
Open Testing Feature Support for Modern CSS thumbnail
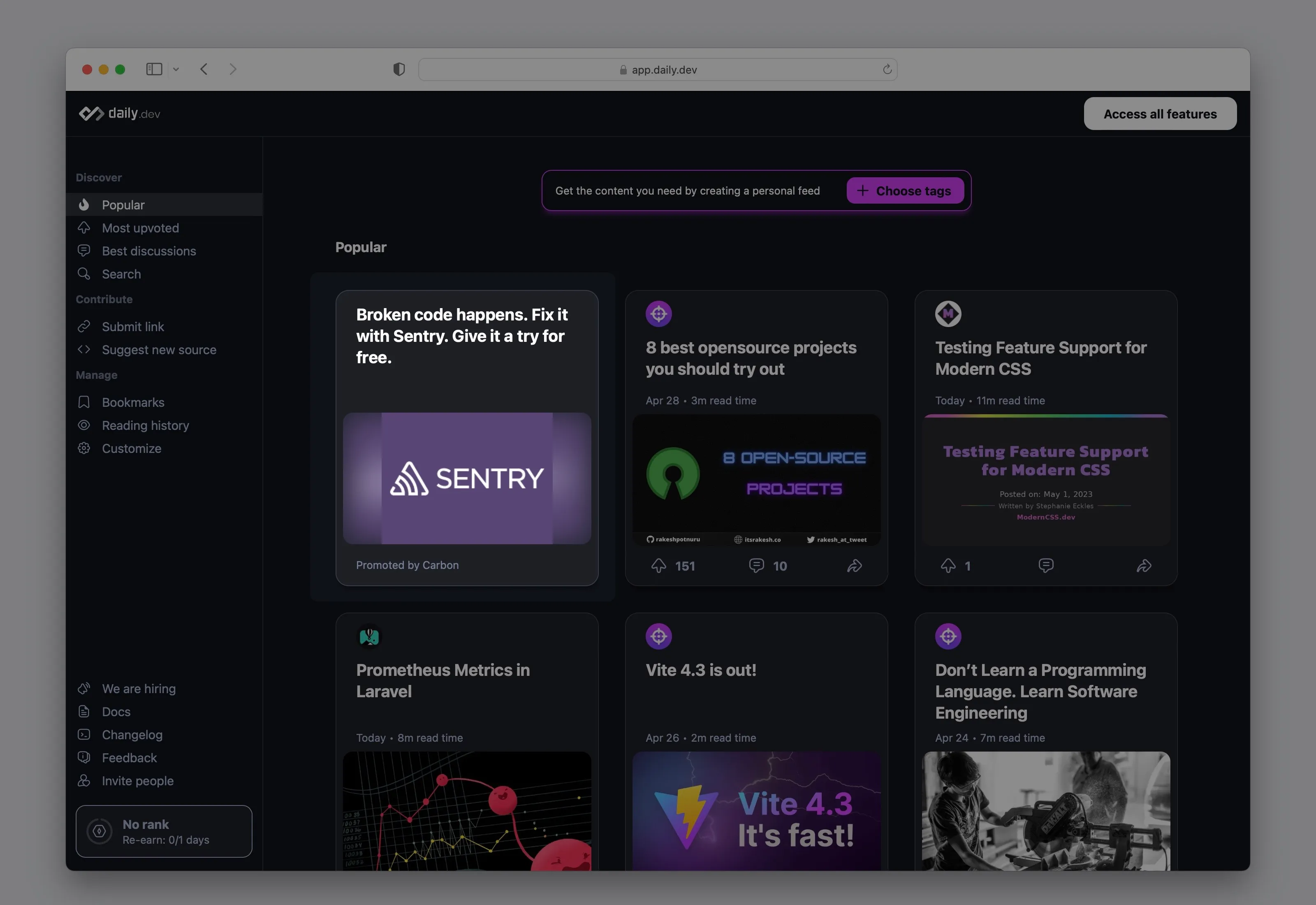(x=1046, y=480)
